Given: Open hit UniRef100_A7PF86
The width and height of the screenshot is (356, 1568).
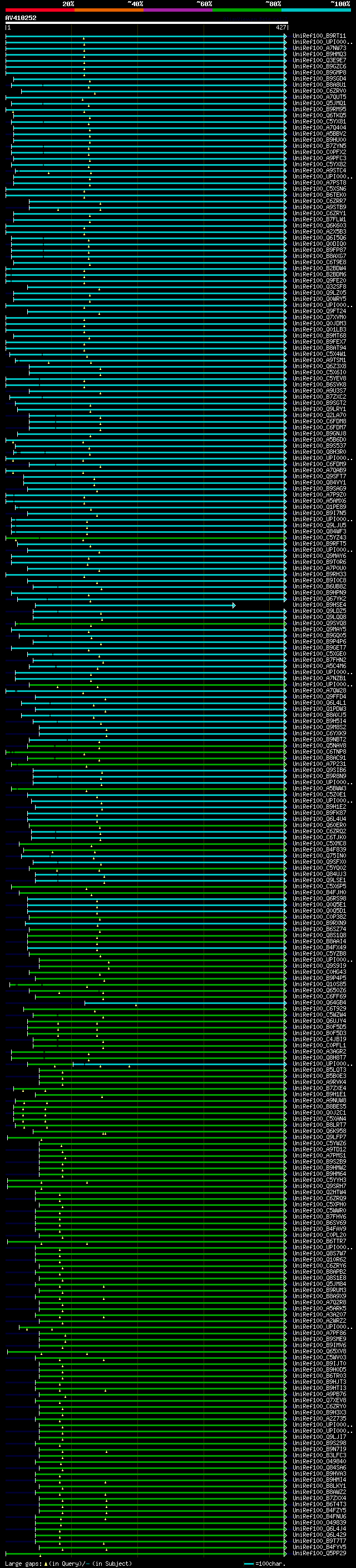Looking at the screenshot, I should (319, 1333).
